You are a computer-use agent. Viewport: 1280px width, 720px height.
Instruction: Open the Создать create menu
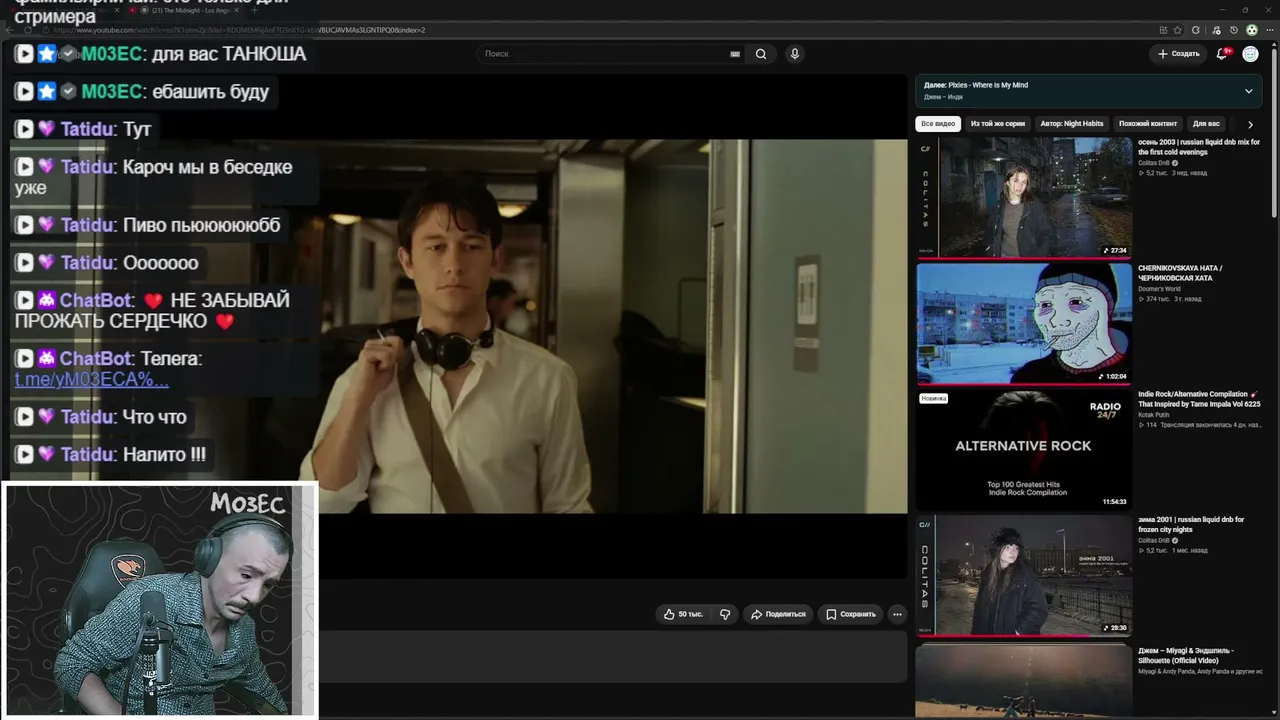(1178, 54)
